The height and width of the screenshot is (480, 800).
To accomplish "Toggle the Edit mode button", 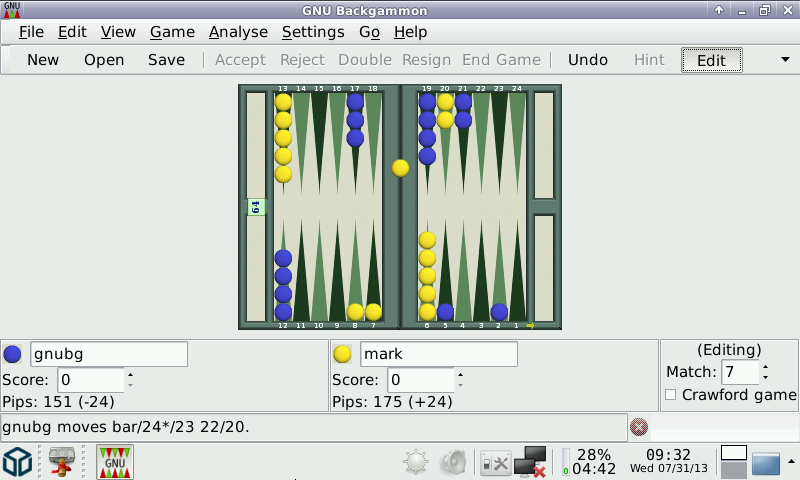I will pos(711,60).
